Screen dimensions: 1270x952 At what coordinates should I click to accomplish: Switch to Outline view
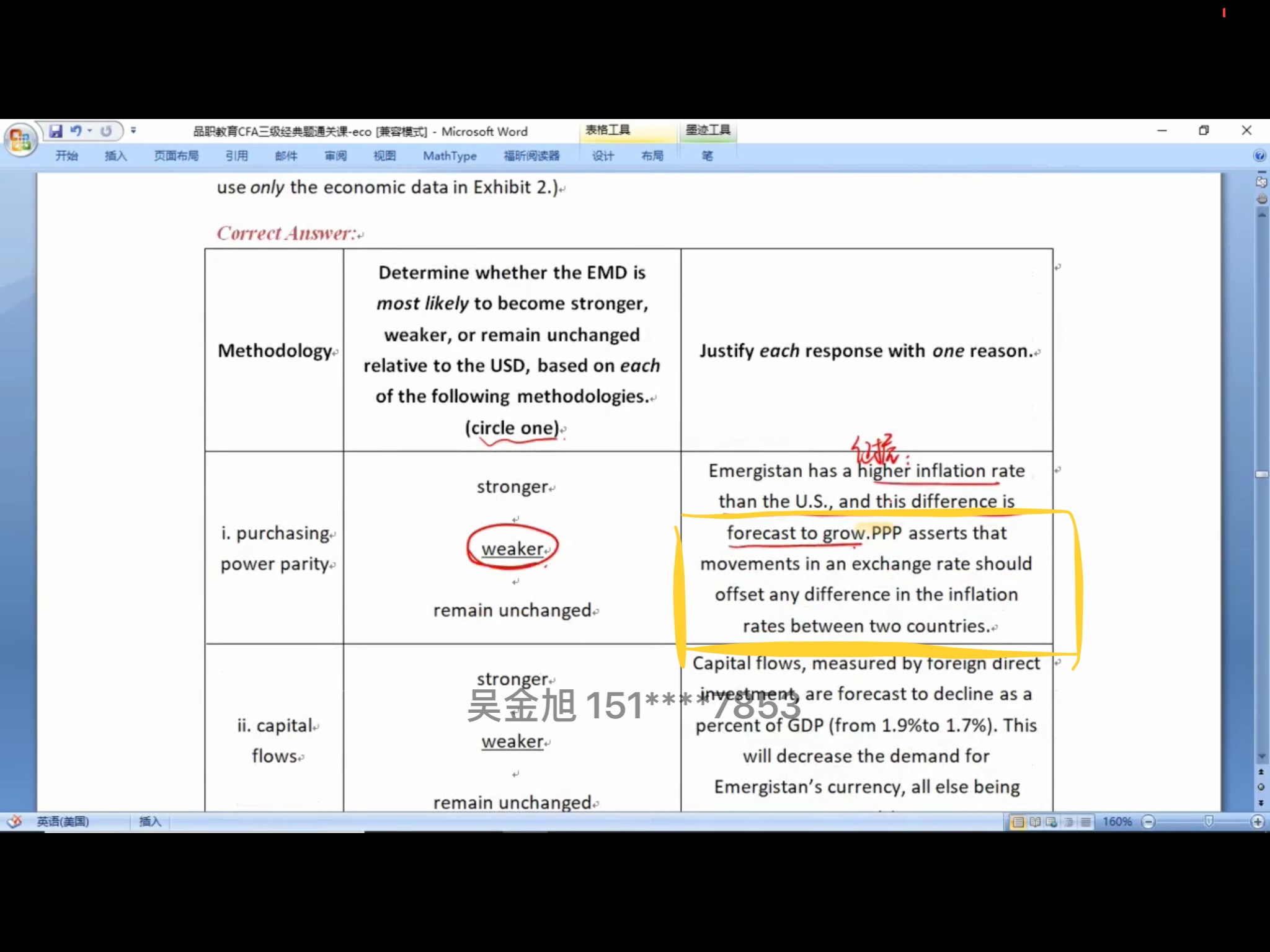(x=1069, y=822)
